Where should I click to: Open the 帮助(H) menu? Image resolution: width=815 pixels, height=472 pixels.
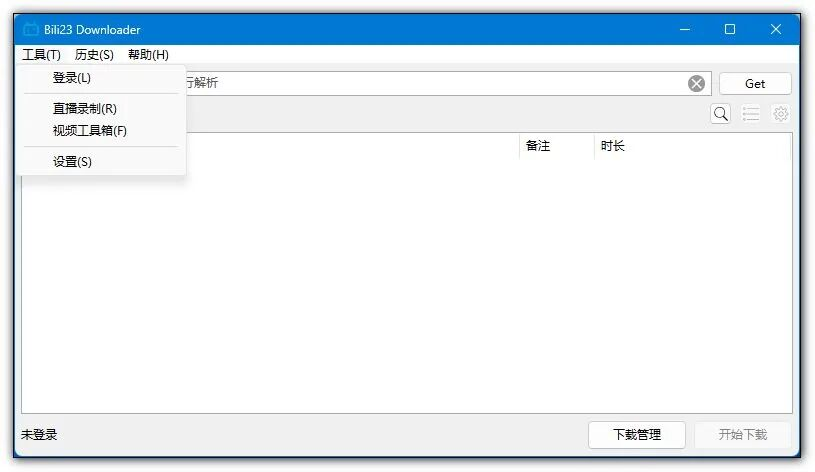coord(148,55)
